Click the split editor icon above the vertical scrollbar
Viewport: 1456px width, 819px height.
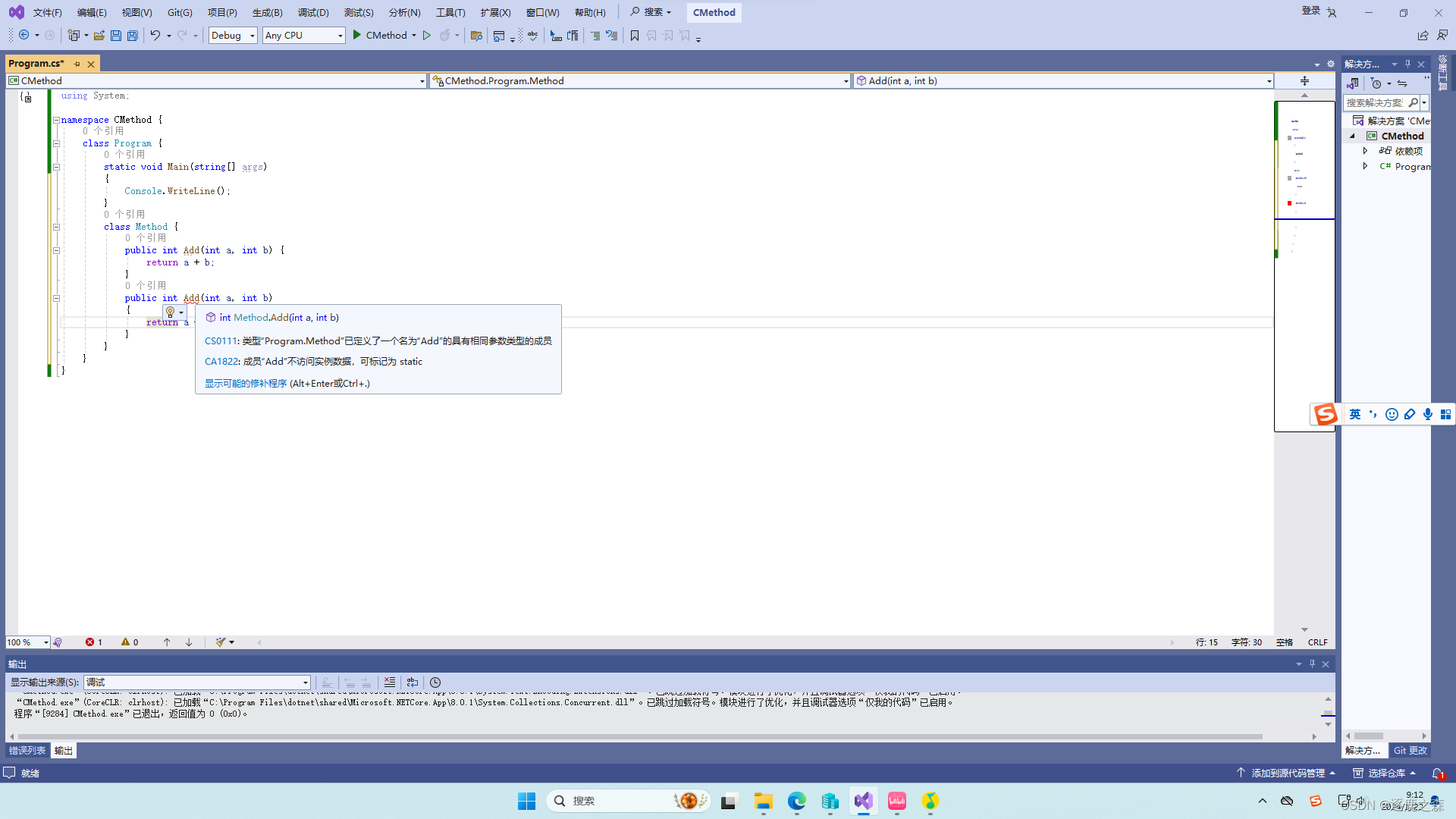pos(1304,81)
